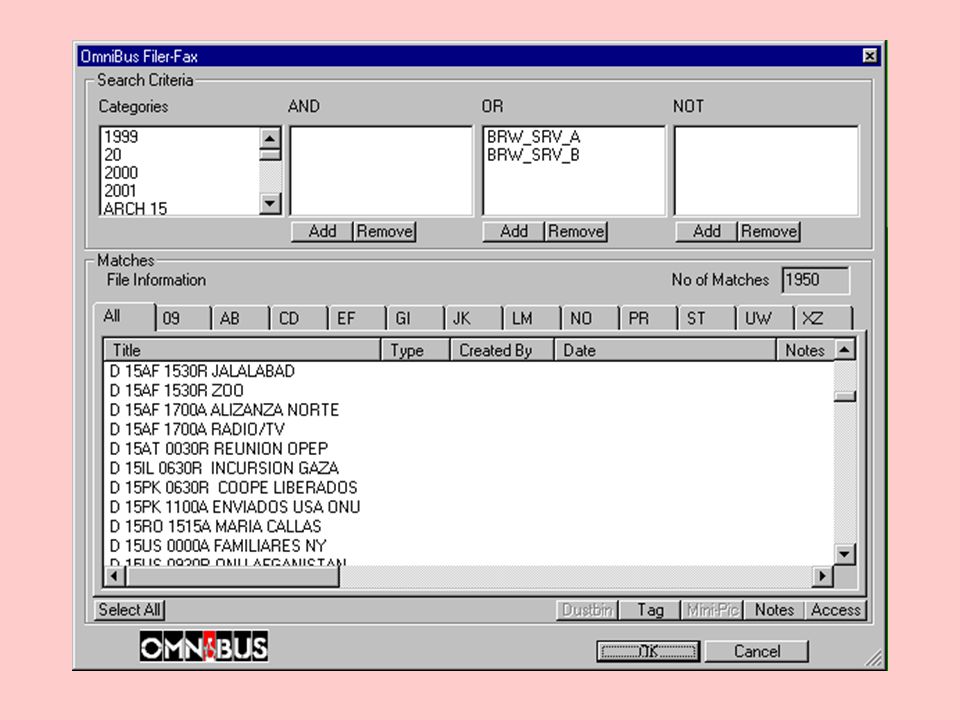Click the empty AND criteria list box
The height and width of the screenshot is (720, 960).
pyautogui.click(x=381, y=171)
